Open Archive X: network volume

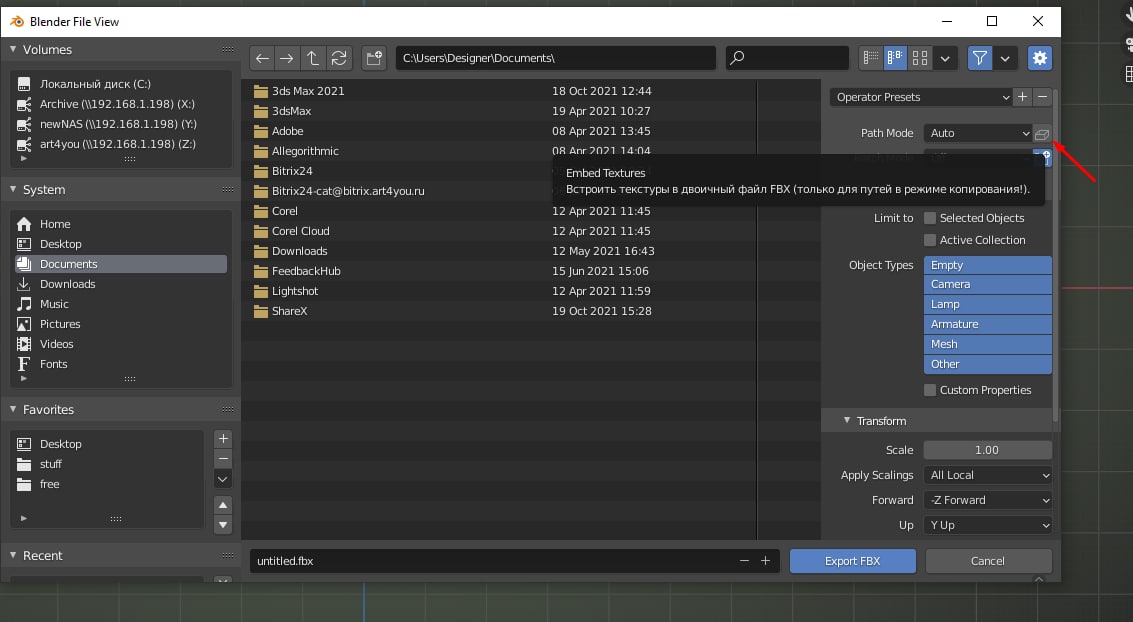pos(121,104)
